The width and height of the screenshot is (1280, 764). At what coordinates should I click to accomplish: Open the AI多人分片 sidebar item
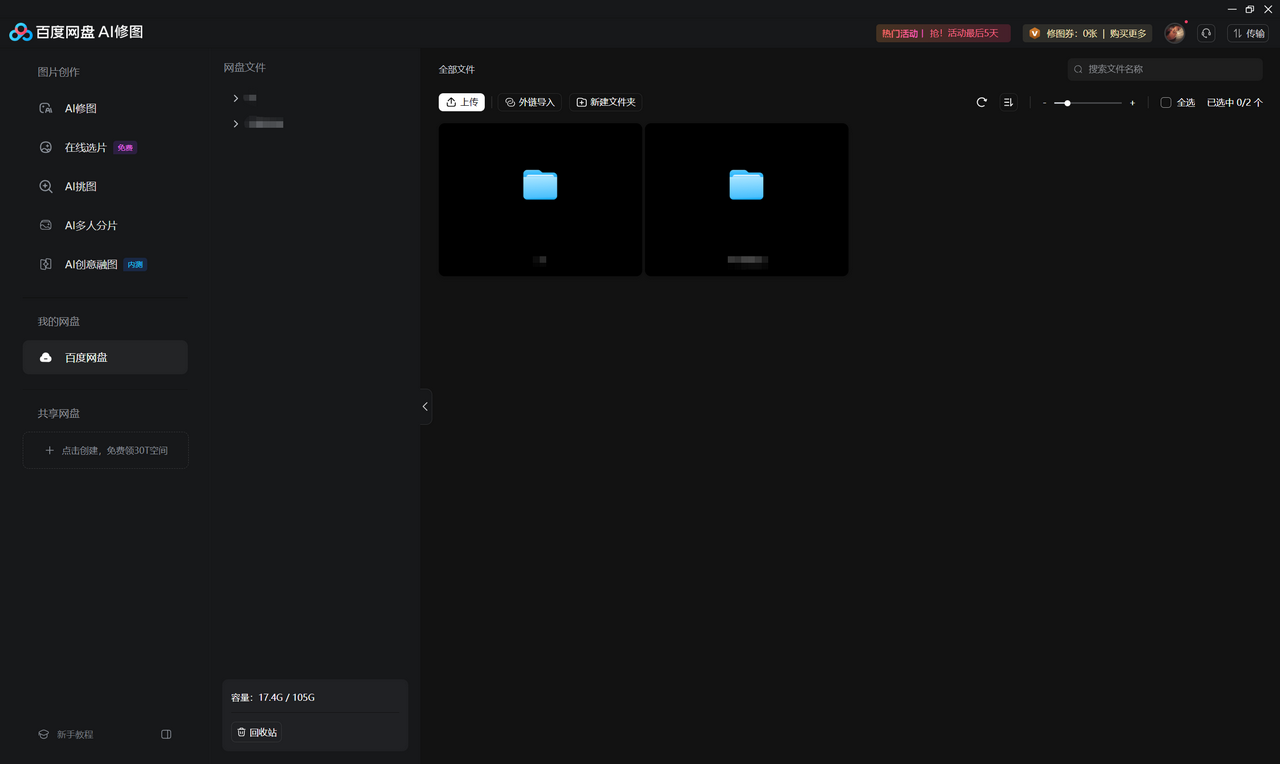90,225
